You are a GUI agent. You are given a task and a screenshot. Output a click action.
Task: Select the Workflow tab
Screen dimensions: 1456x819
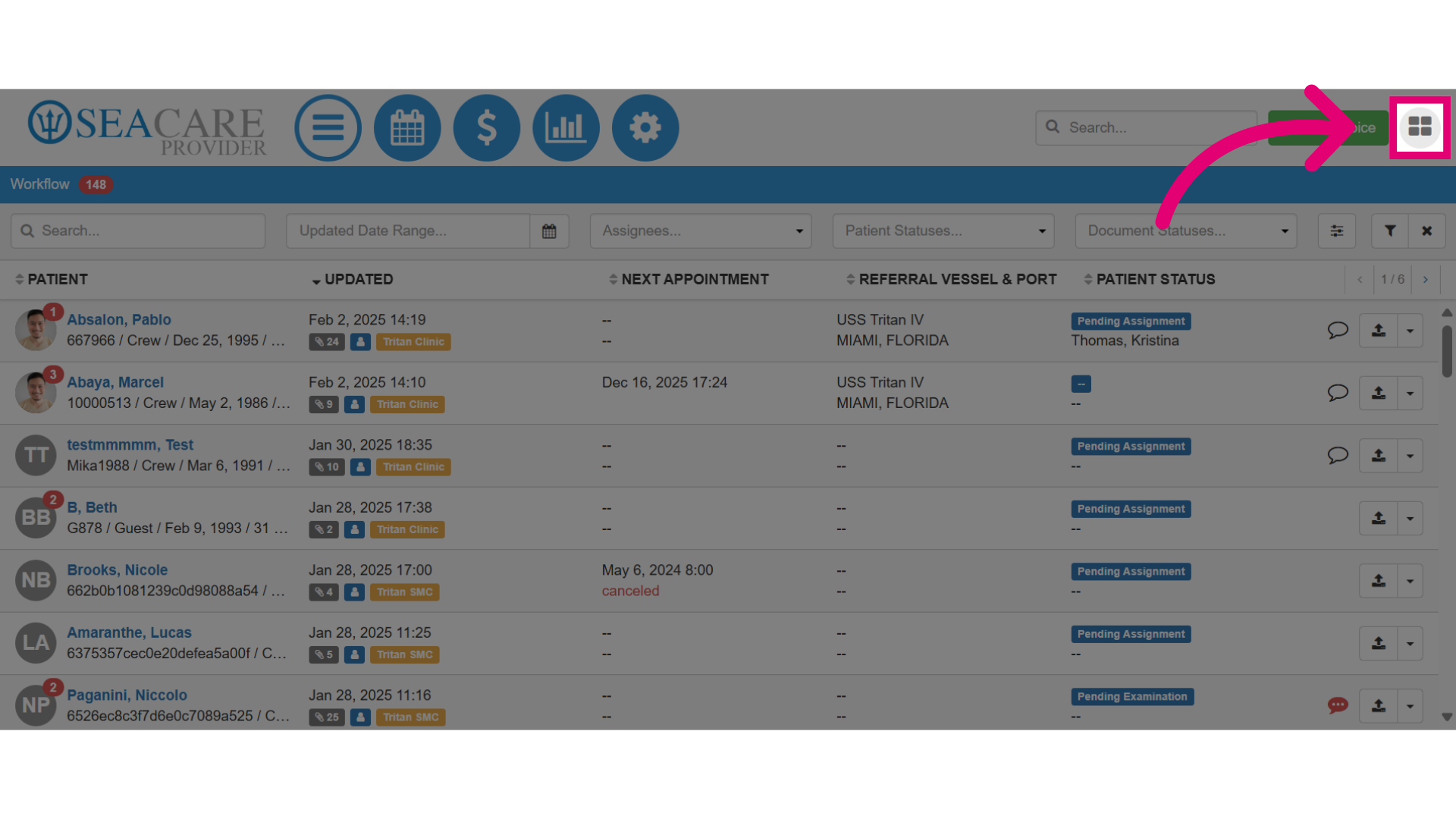coord(39,184)
